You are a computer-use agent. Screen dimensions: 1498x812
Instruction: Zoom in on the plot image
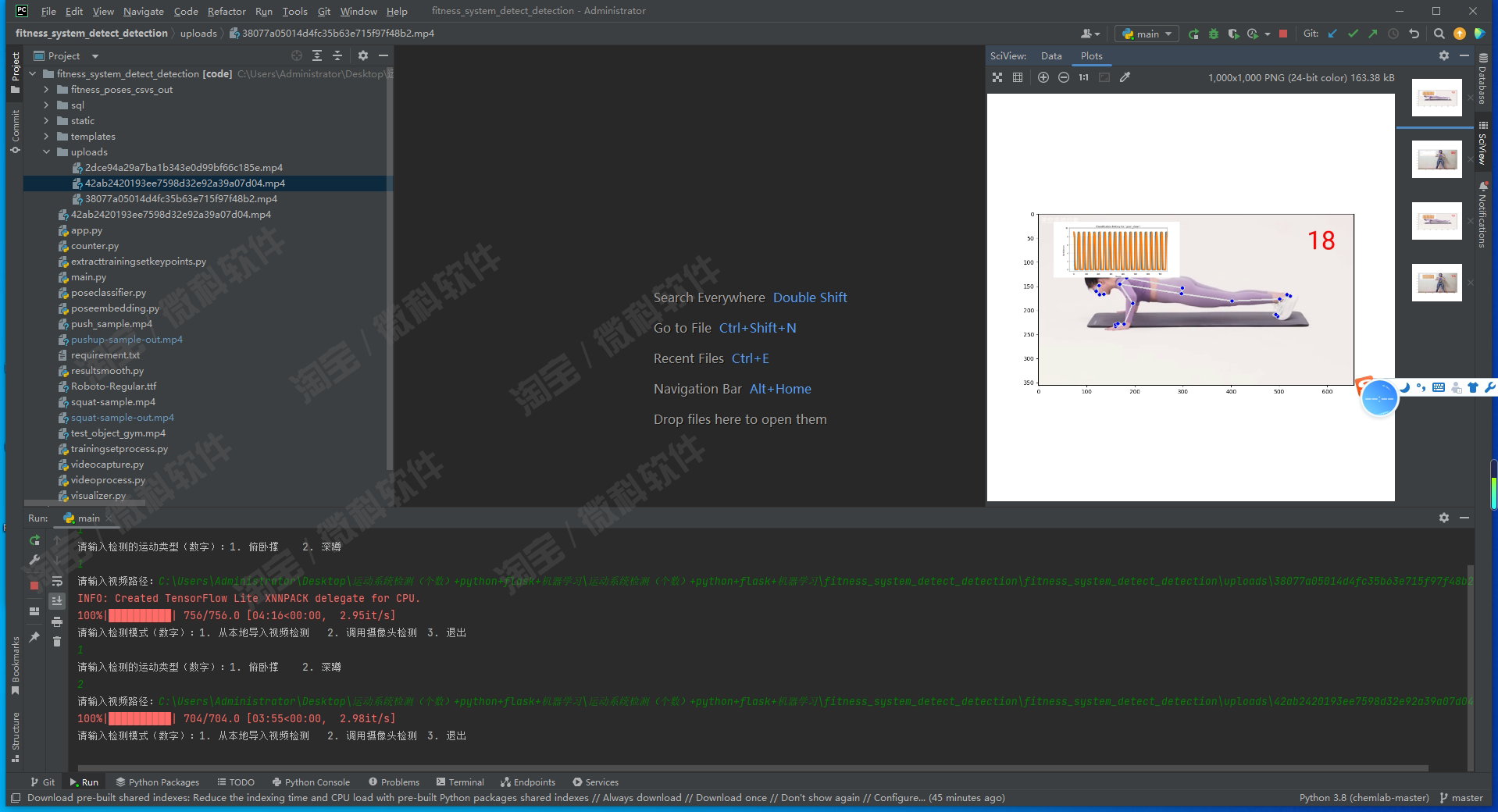pos(1043,77)
